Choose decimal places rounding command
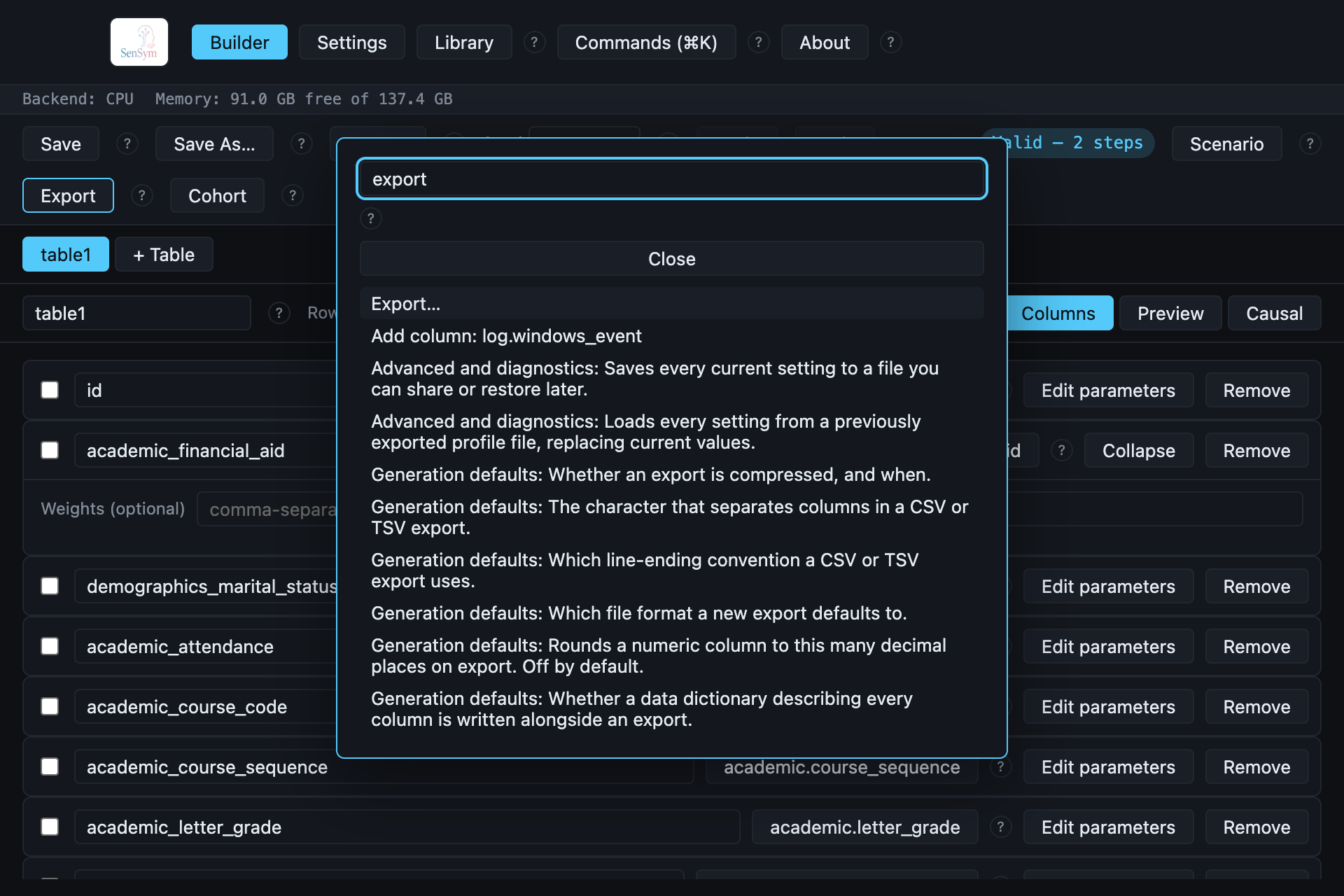Image resolution: width=1344 pixels, height=896 pixels. click(671, 655)
